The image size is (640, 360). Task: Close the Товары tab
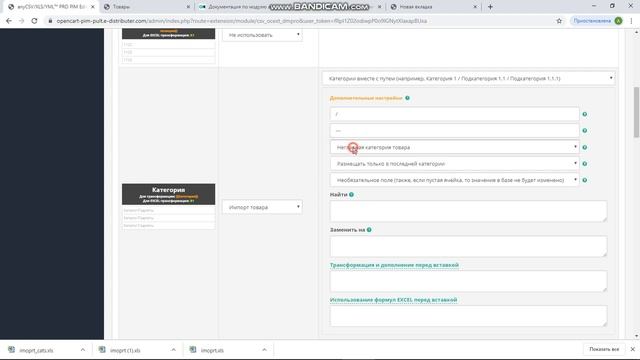[188, 7]
